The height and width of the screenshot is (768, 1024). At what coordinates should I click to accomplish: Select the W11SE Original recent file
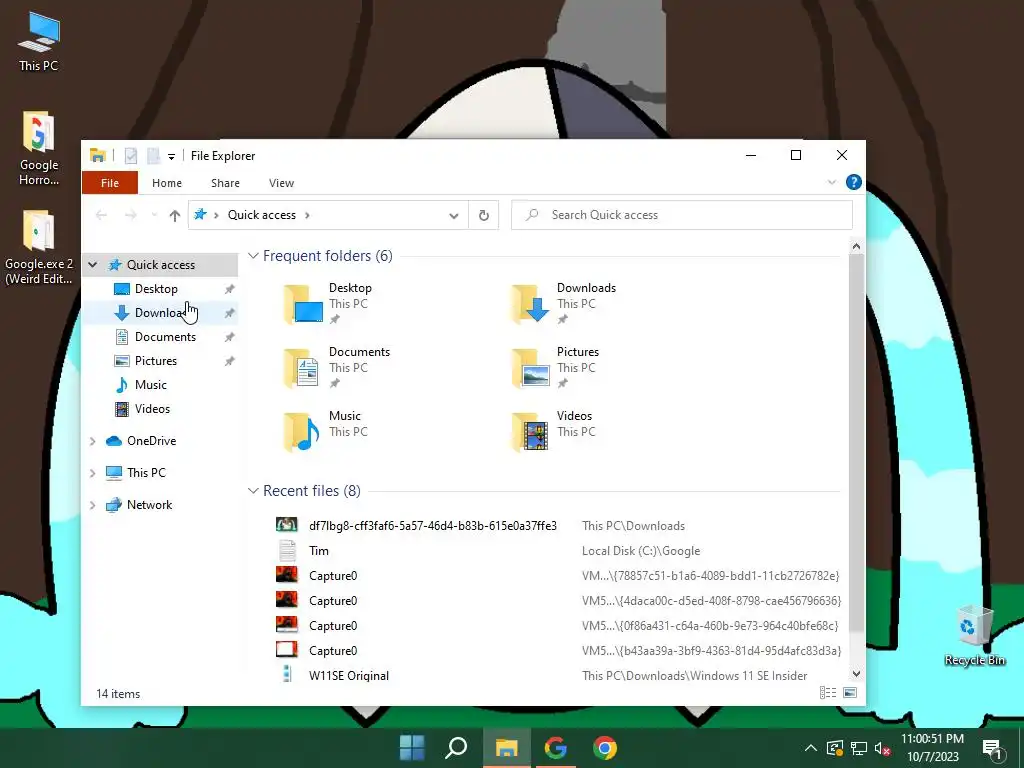556,675
